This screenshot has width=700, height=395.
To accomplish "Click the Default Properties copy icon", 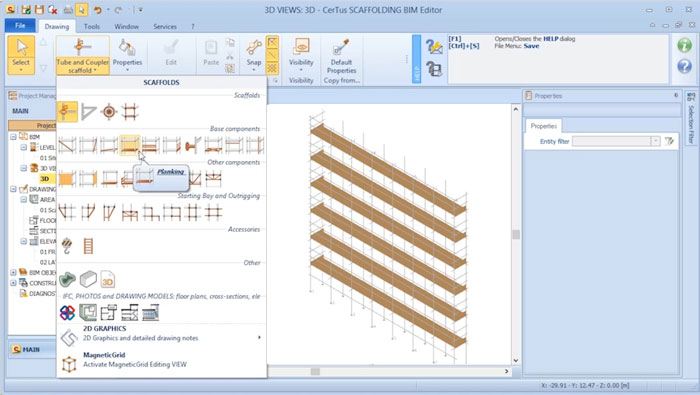I will 341,56.
